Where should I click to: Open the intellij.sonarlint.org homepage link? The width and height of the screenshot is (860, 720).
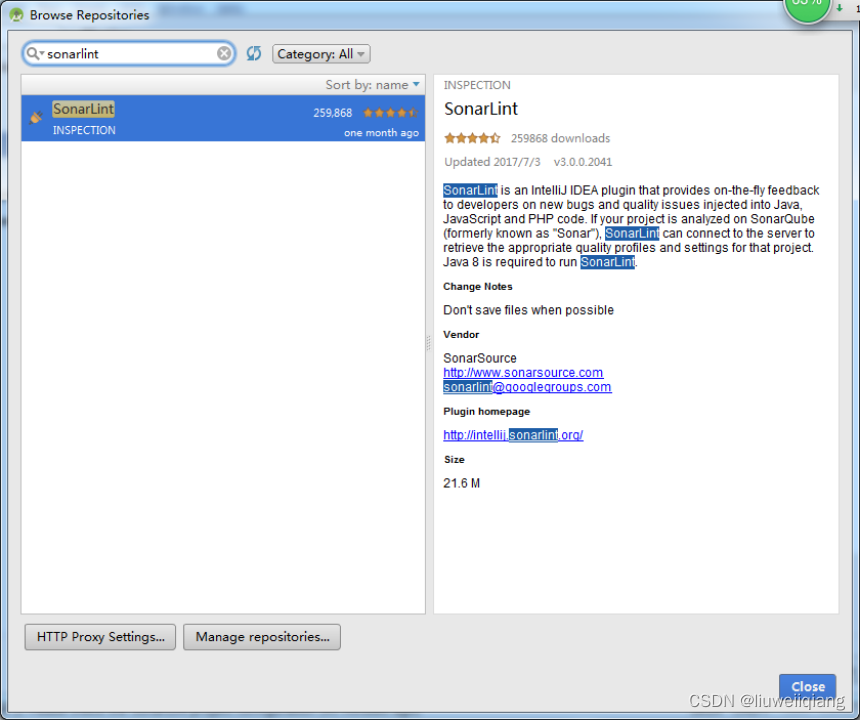tap(513, 435)
